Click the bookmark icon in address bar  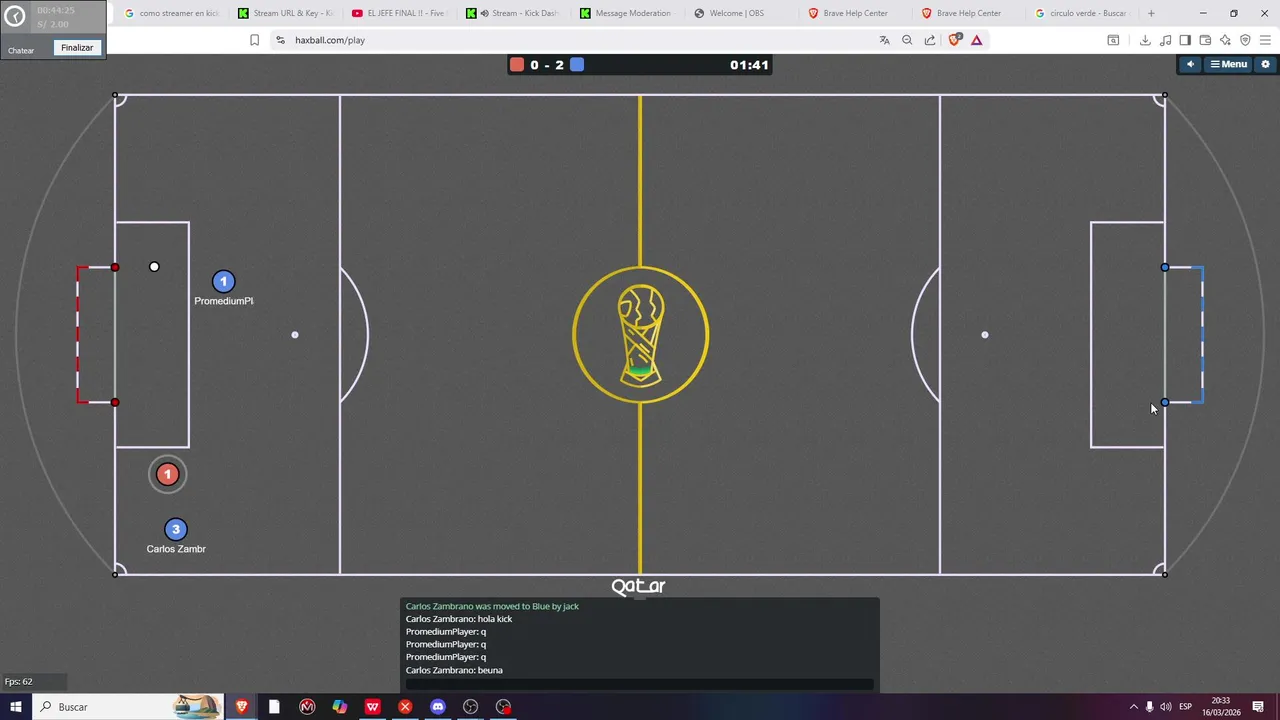point(254,40)
